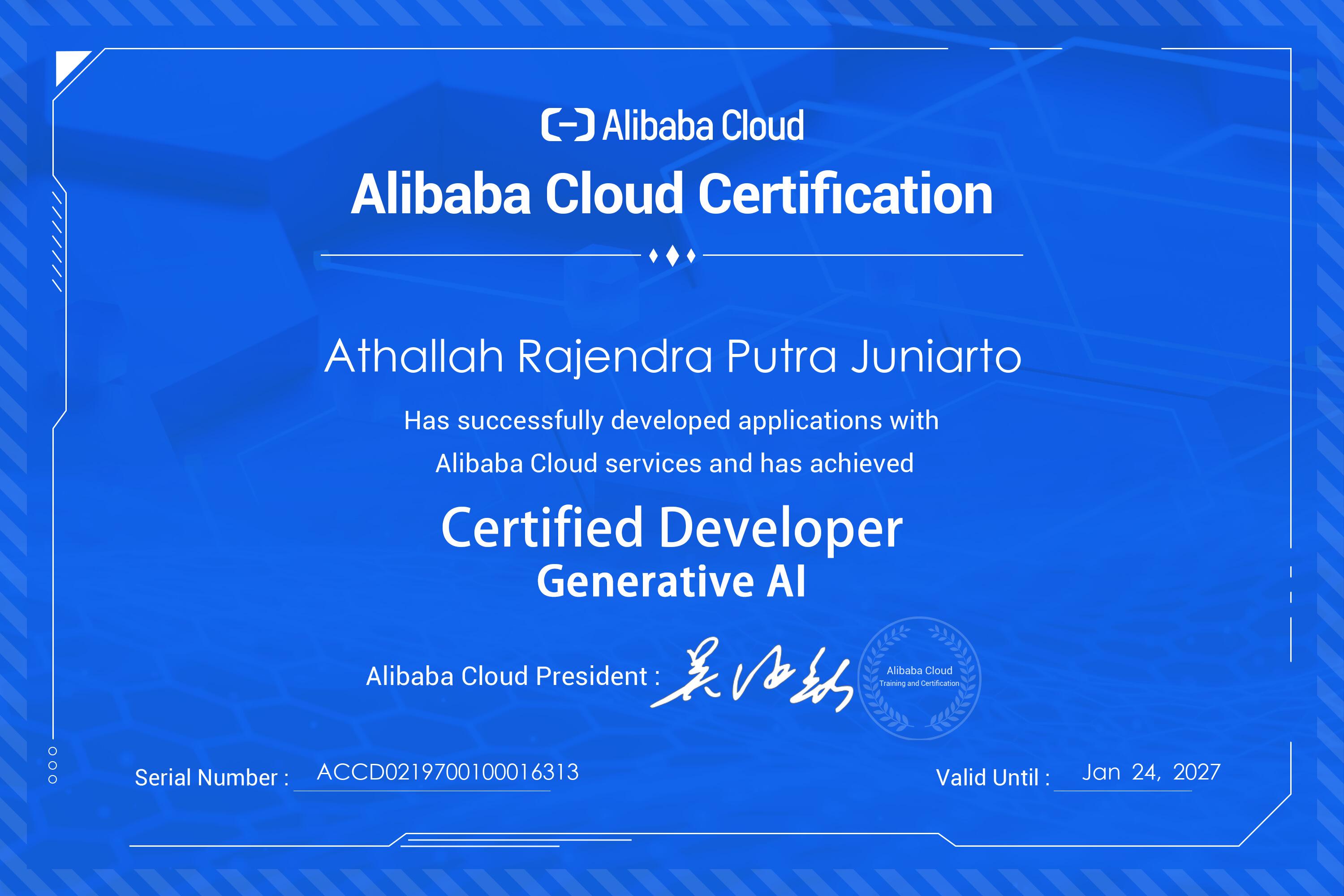
Task: Click 'Alibaba Cloud services and has achieved' line
Action: (674, 463)
